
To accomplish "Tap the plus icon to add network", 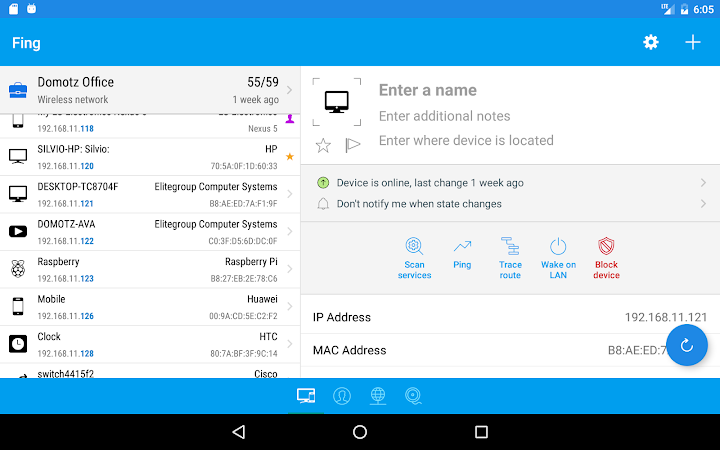I will [x=693, y=42].
